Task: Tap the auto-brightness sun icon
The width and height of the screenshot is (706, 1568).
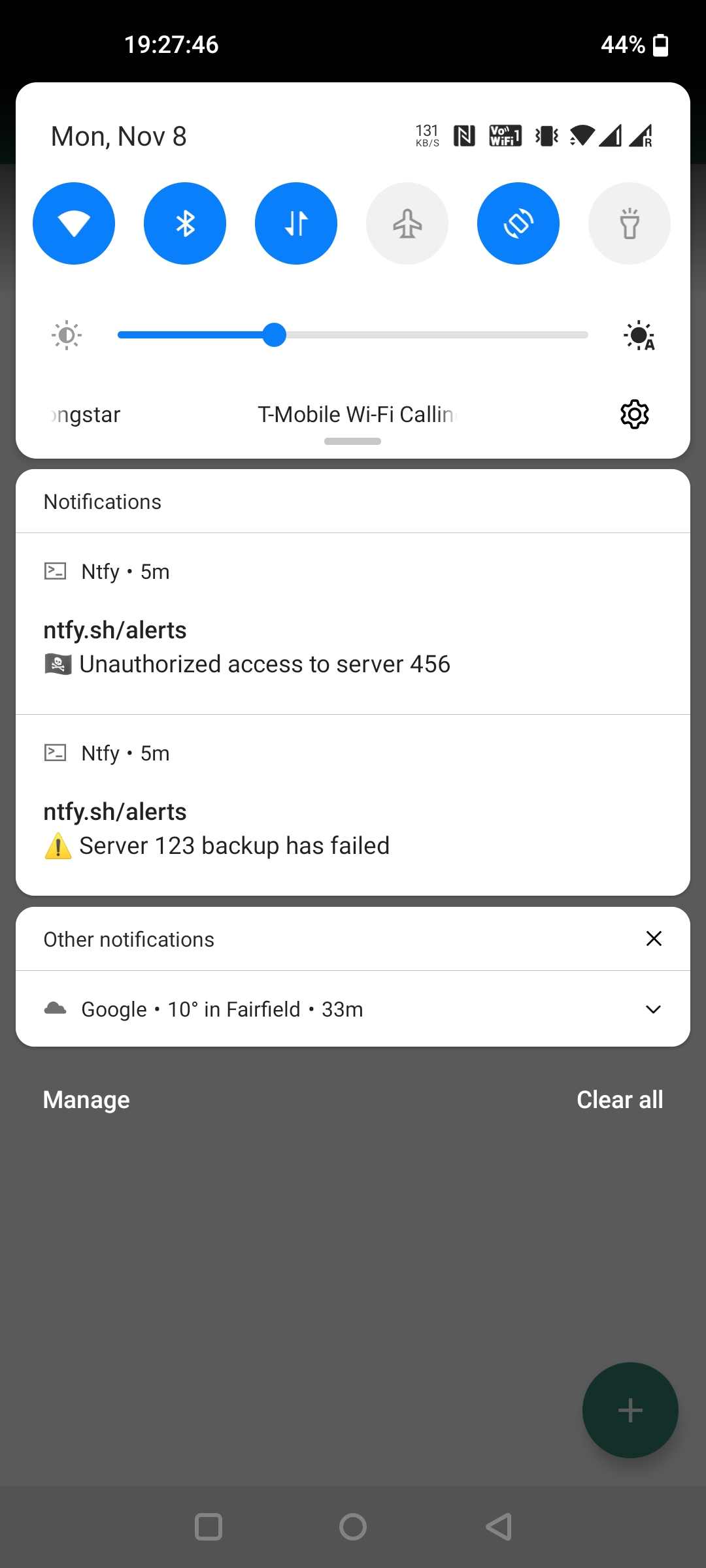Action: pos(639,336)
